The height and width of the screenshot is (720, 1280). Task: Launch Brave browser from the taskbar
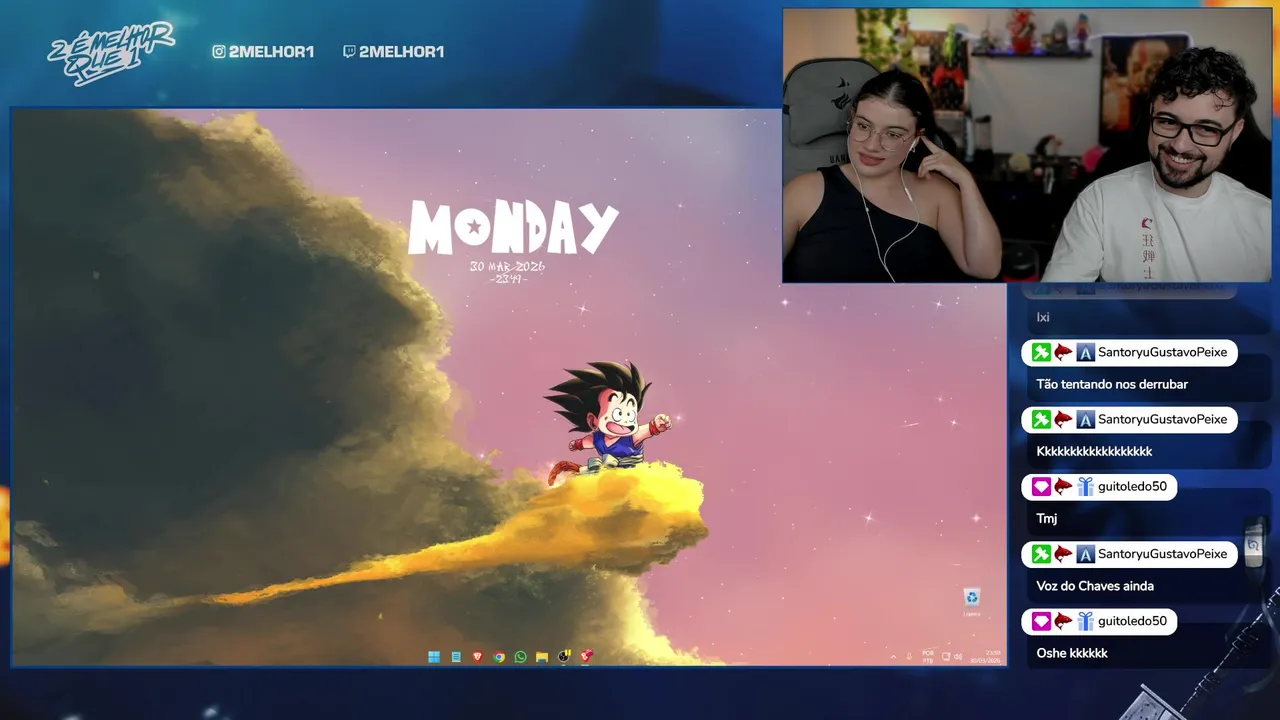477,657
